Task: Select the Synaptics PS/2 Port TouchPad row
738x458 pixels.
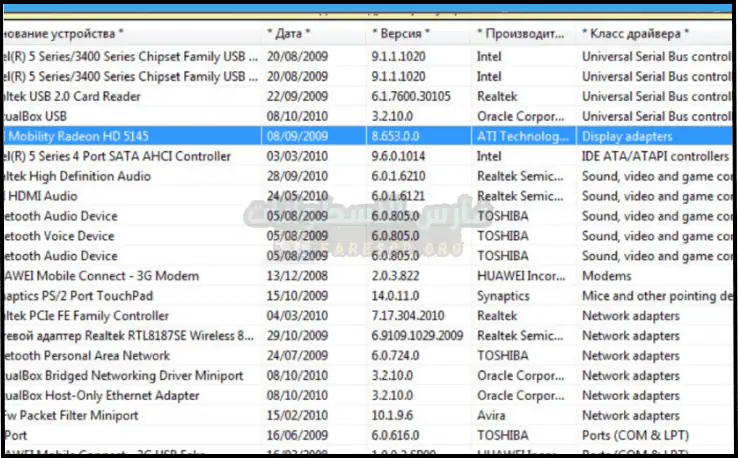Action: click(x=92, y=296)
